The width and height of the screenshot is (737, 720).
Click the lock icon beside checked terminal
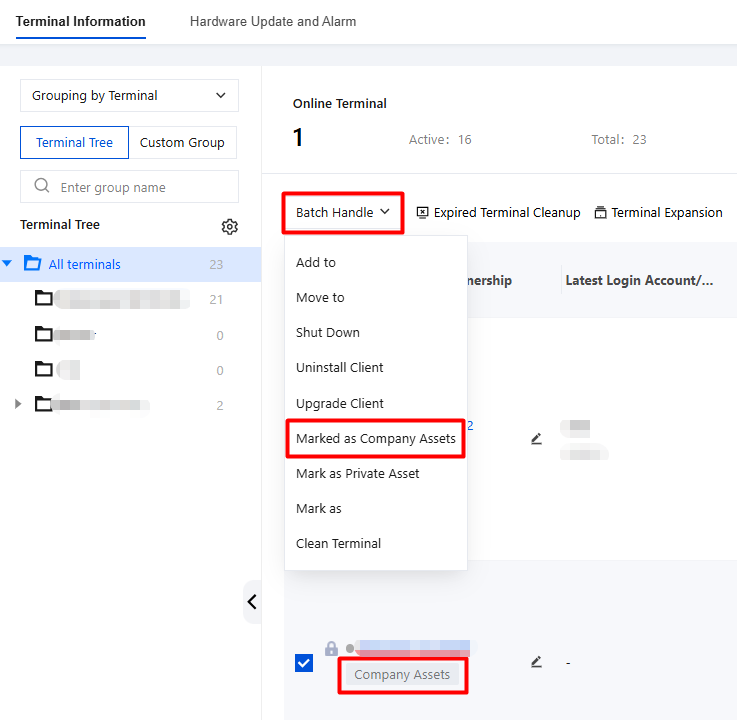pyautogui.click(x=331, y=649)
